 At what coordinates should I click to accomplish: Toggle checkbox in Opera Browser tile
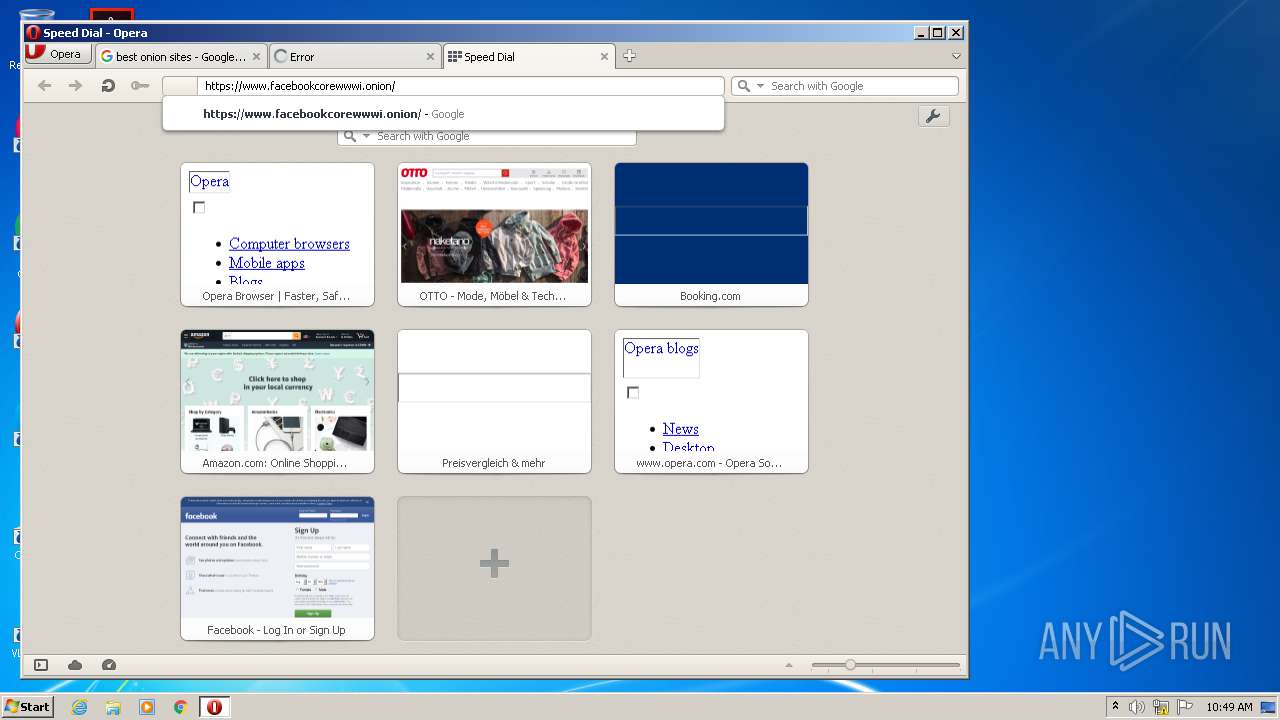(x=199, y=208)
